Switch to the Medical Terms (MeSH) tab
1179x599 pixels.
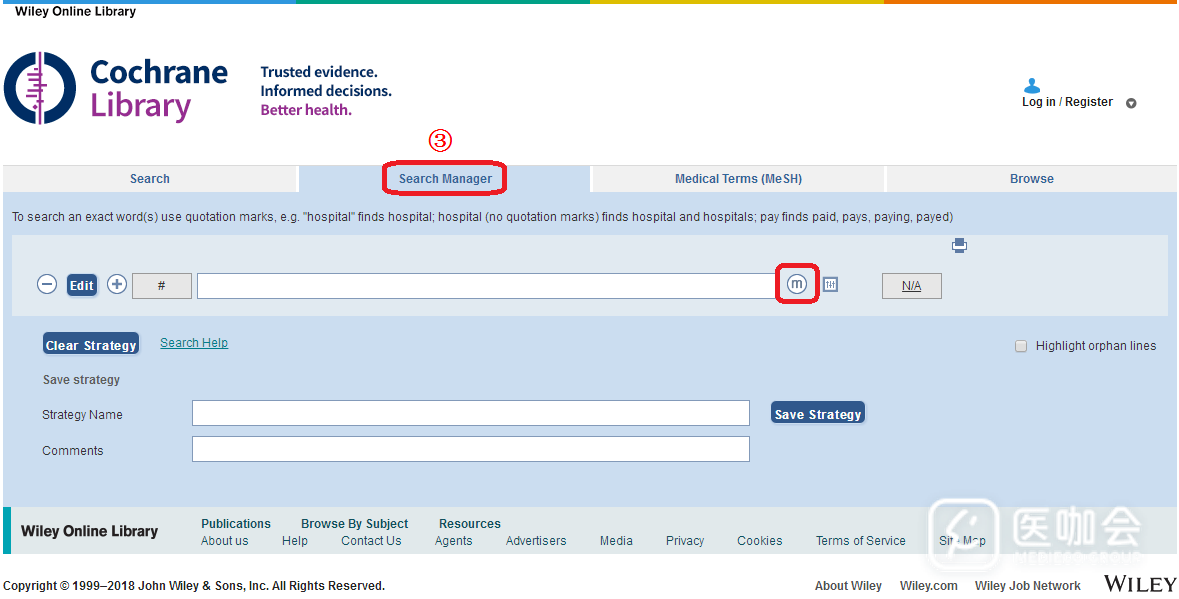click(x=738, y=179)
